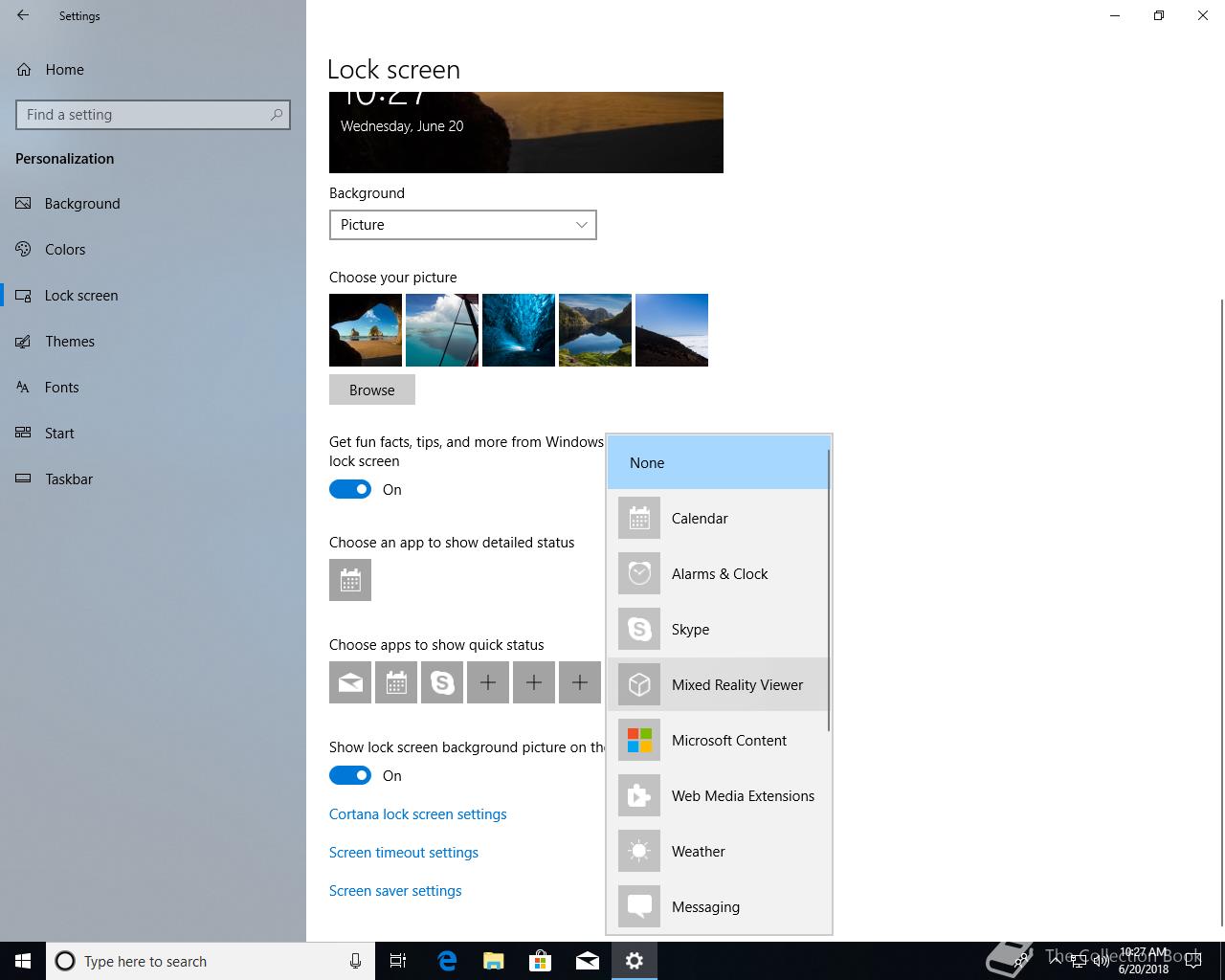Select Weather in the app list
Image resolution: width=1225 pixels, height=980 pixels.
pyautogui.click(x=718, y=852)
